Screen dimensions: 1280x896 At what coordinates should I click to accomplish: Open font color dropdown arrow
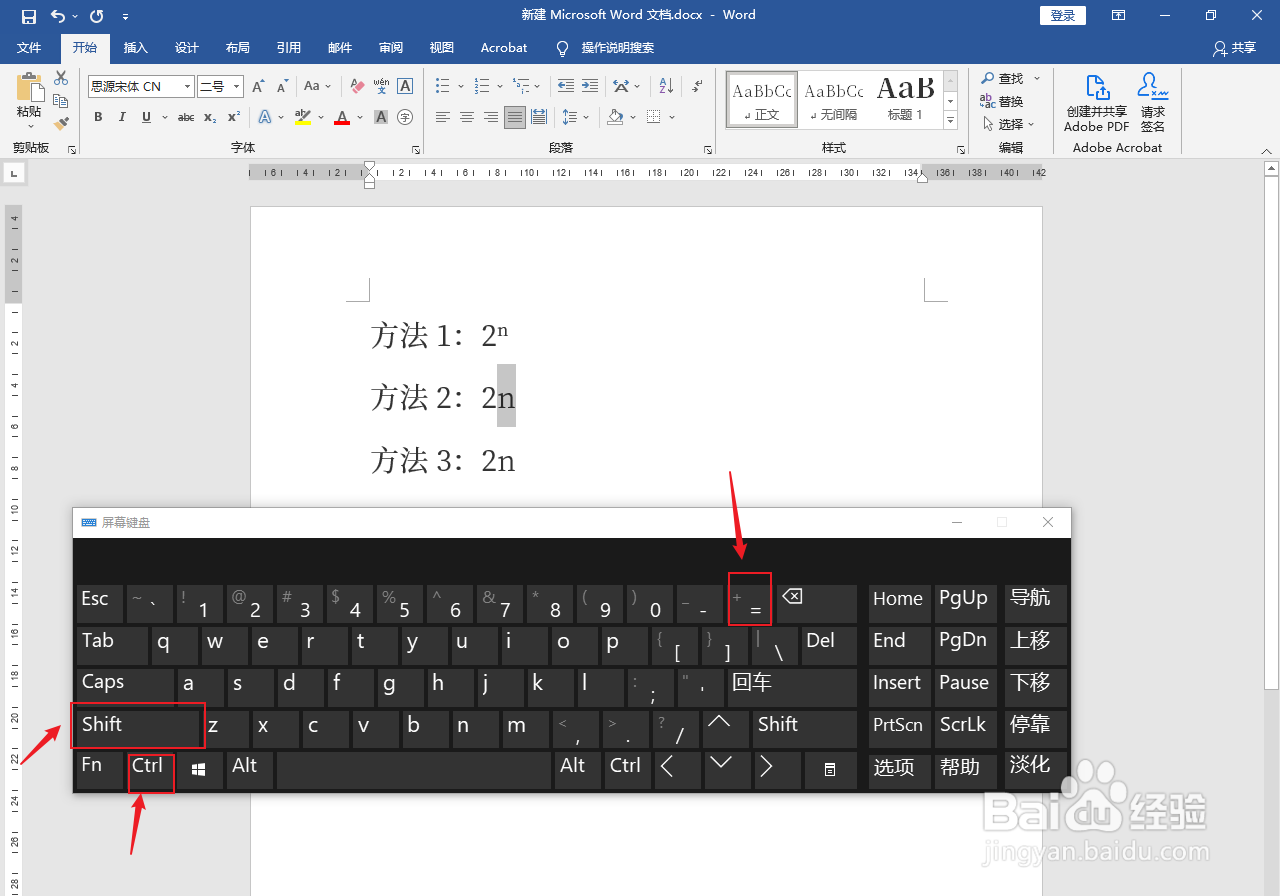[x=360, y=117]
